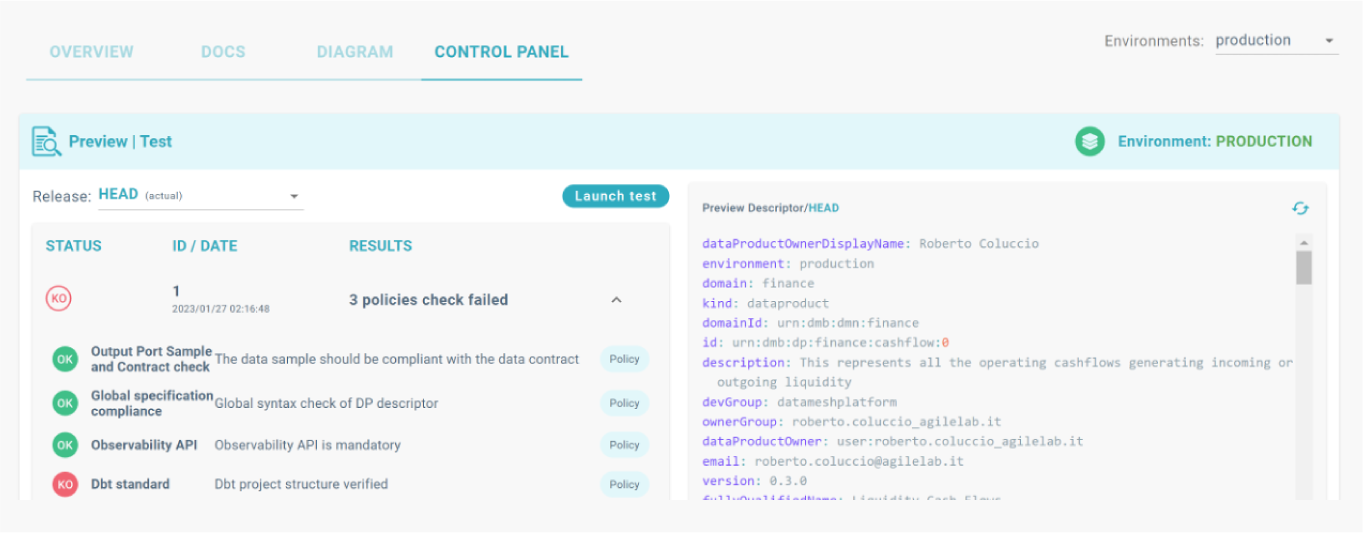The image size is (1363, 533).
Task: Click 'Dbt project structure verified' description
Action: click(x=301, y=484)
